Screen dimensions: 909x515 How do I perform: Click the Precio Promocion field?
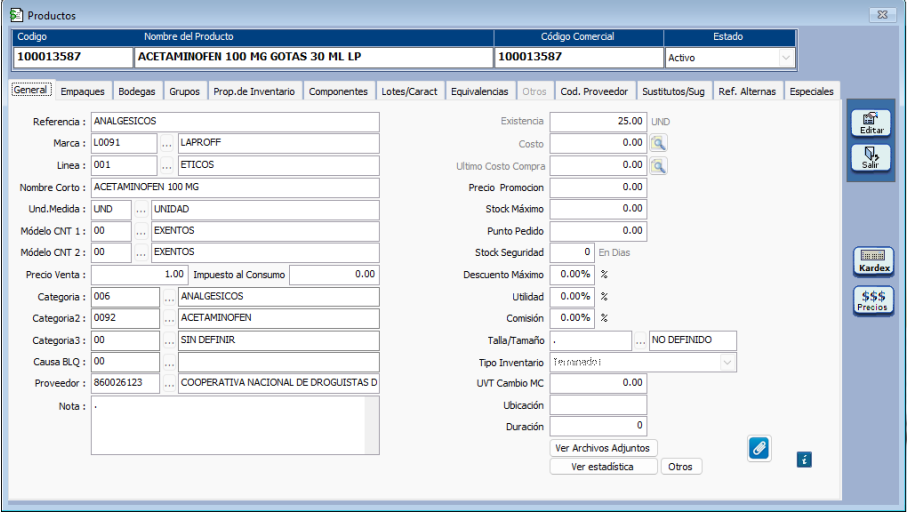(598, 187)
